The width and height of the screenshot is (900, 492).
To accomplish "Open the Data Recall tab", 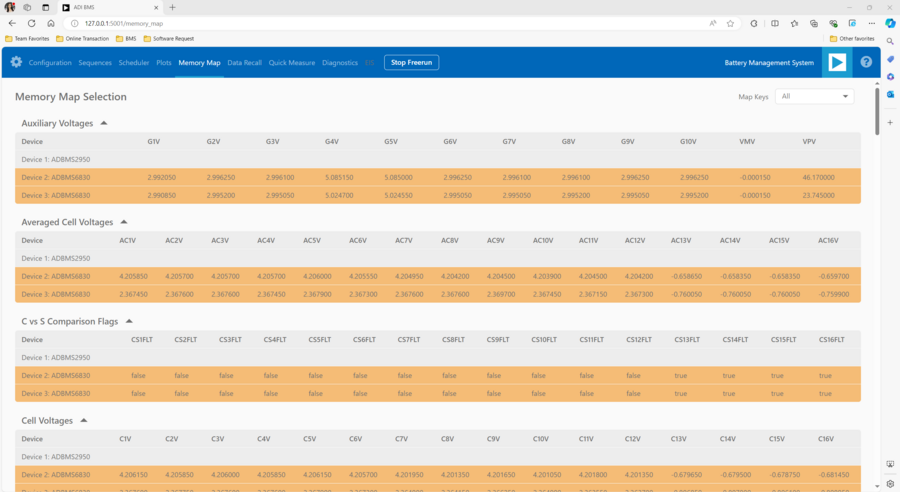I will pyautogui.click(x=244, y=62).
